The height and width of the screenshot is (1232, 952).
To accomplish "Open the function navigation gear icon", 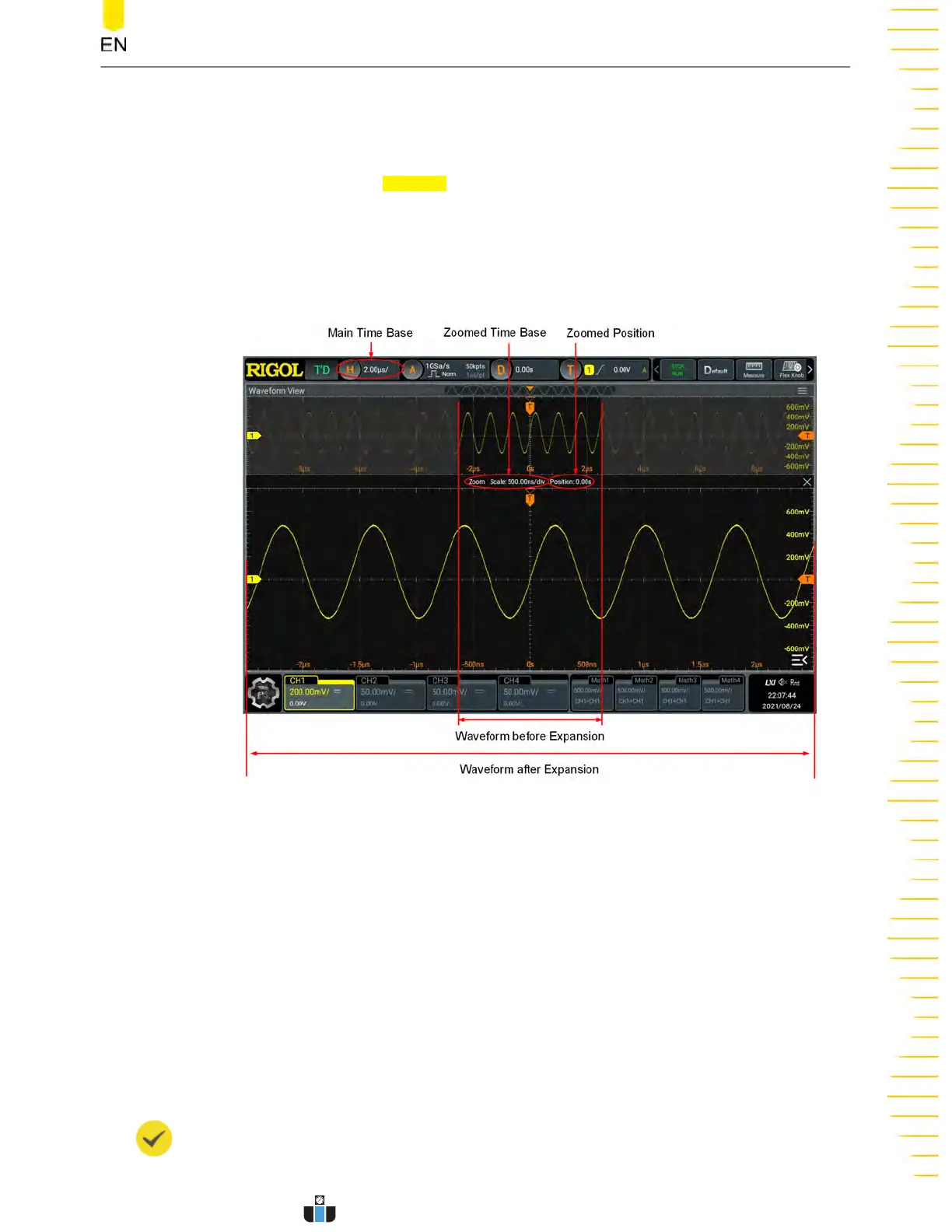I will coord(264,692).
